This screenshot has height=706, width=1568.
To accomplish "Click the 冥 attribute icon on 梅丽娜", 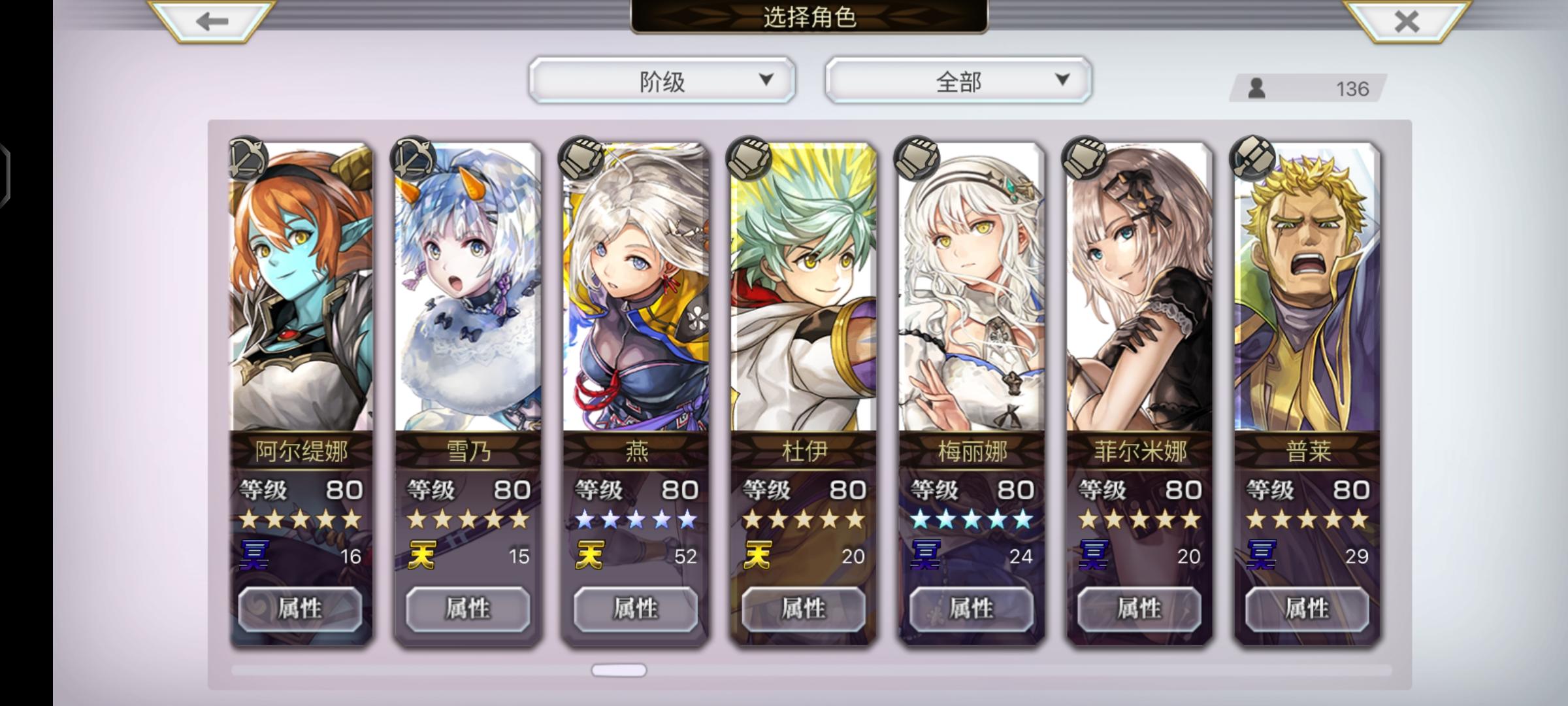I will (x=925, y=555).
